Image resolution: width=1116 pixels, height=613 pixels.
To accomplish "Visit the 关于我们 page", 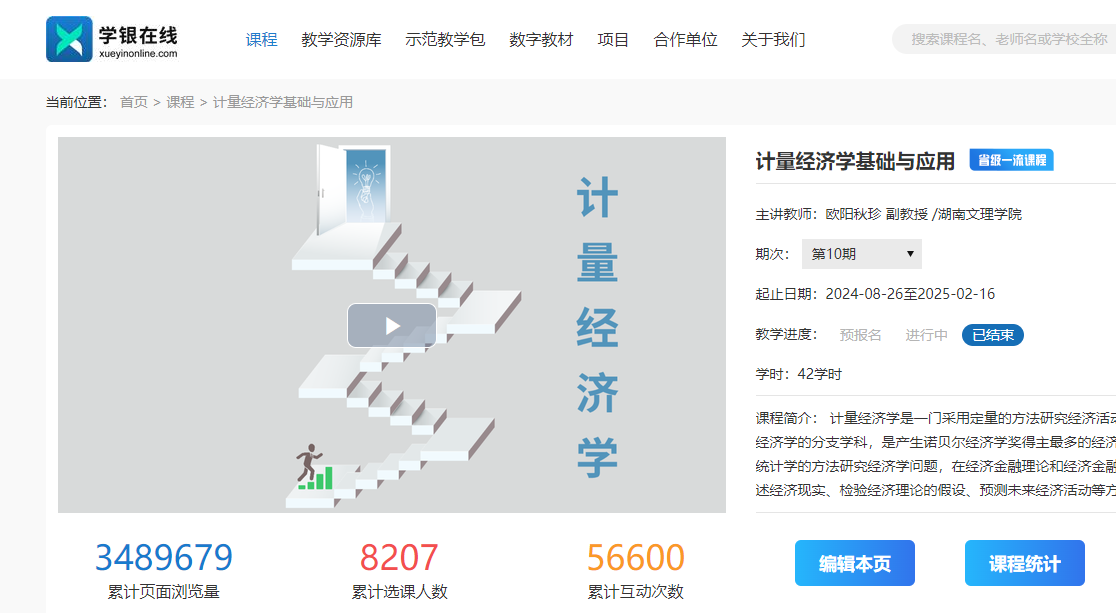I will (773, 40).
